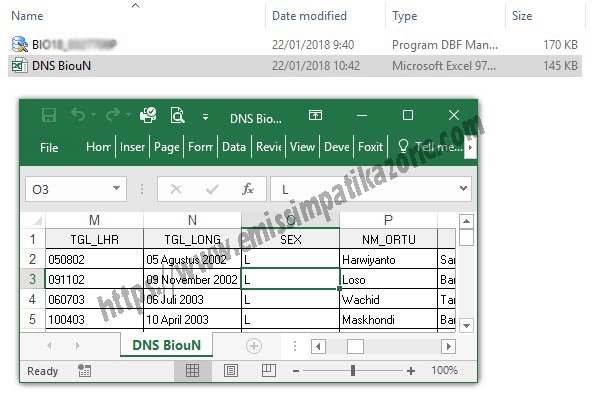Click the Redo arrow icon
This screenshot has width=605, height=406.
(x=113, y=115)
